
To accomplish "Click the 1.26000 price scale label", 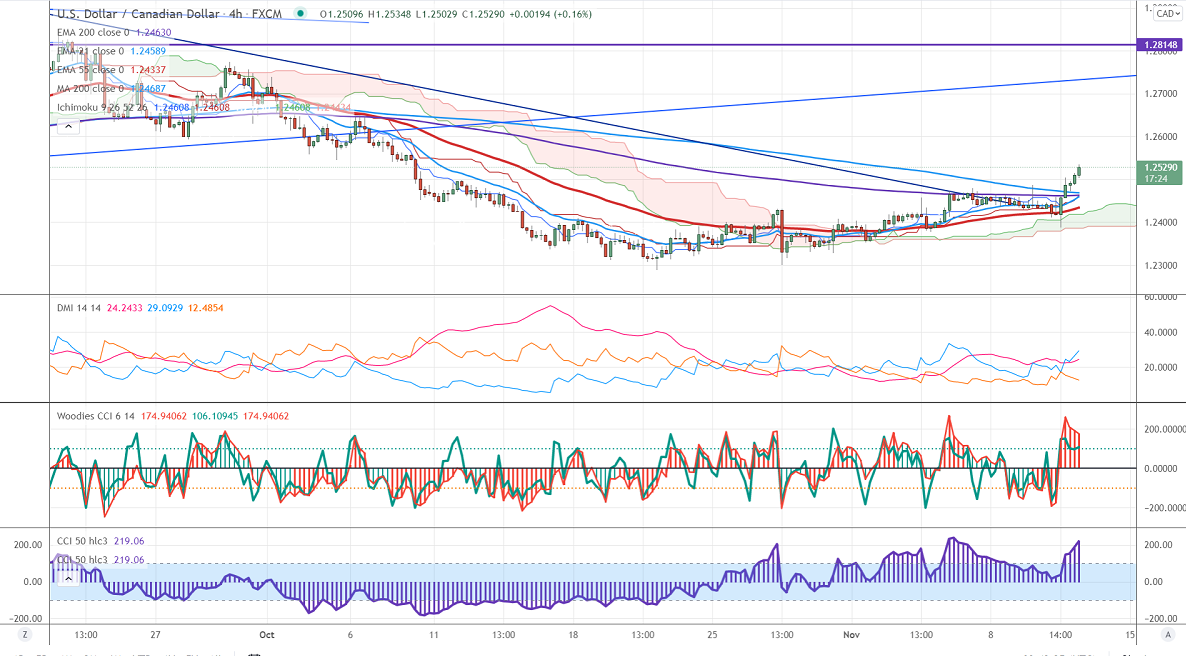I will tap(1160, 137).
